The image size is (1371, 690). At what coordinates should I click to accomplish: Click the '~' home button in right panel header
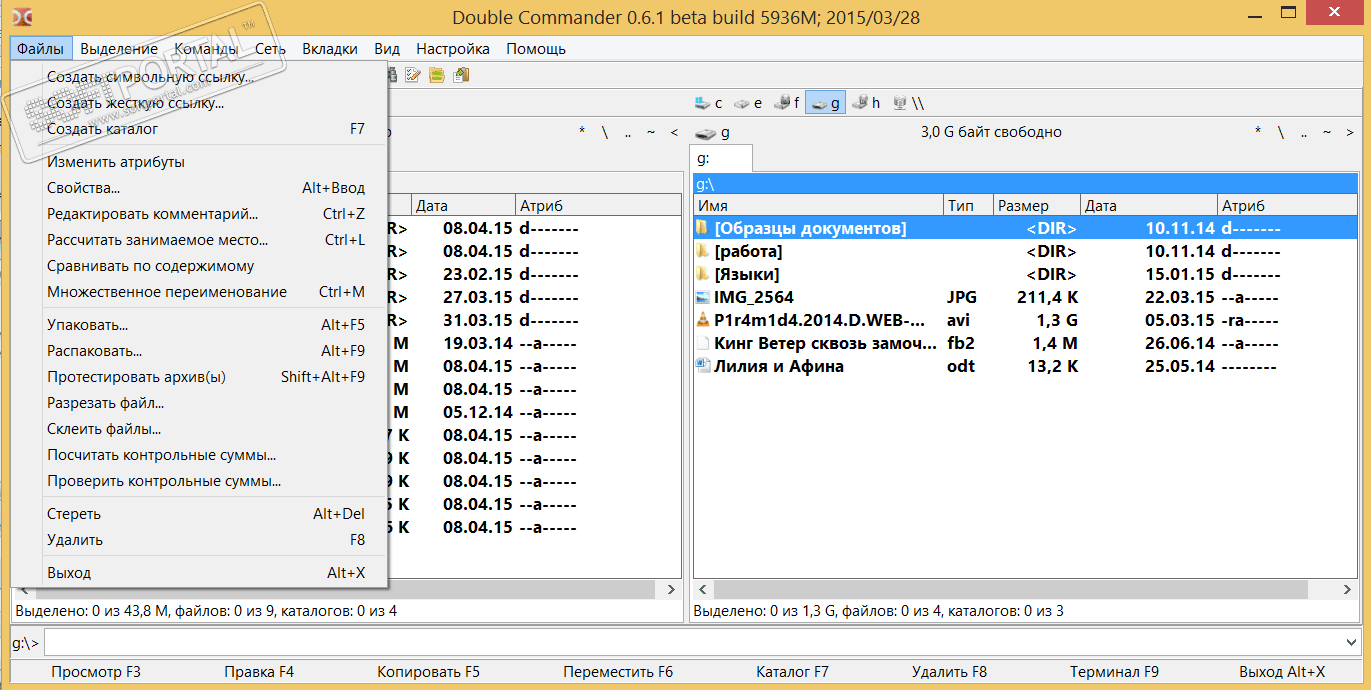click(1327, 132)
